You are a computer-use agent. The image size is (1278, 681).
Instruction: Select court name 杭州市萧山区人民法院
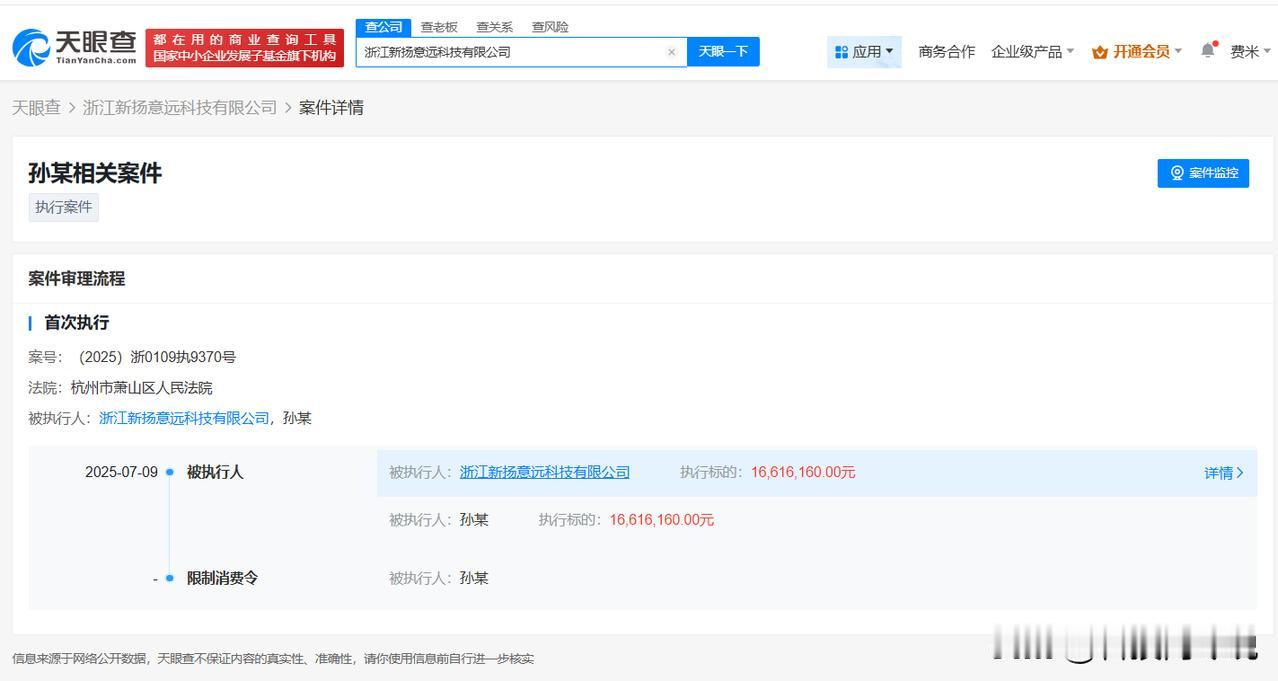tap(141, 388)
